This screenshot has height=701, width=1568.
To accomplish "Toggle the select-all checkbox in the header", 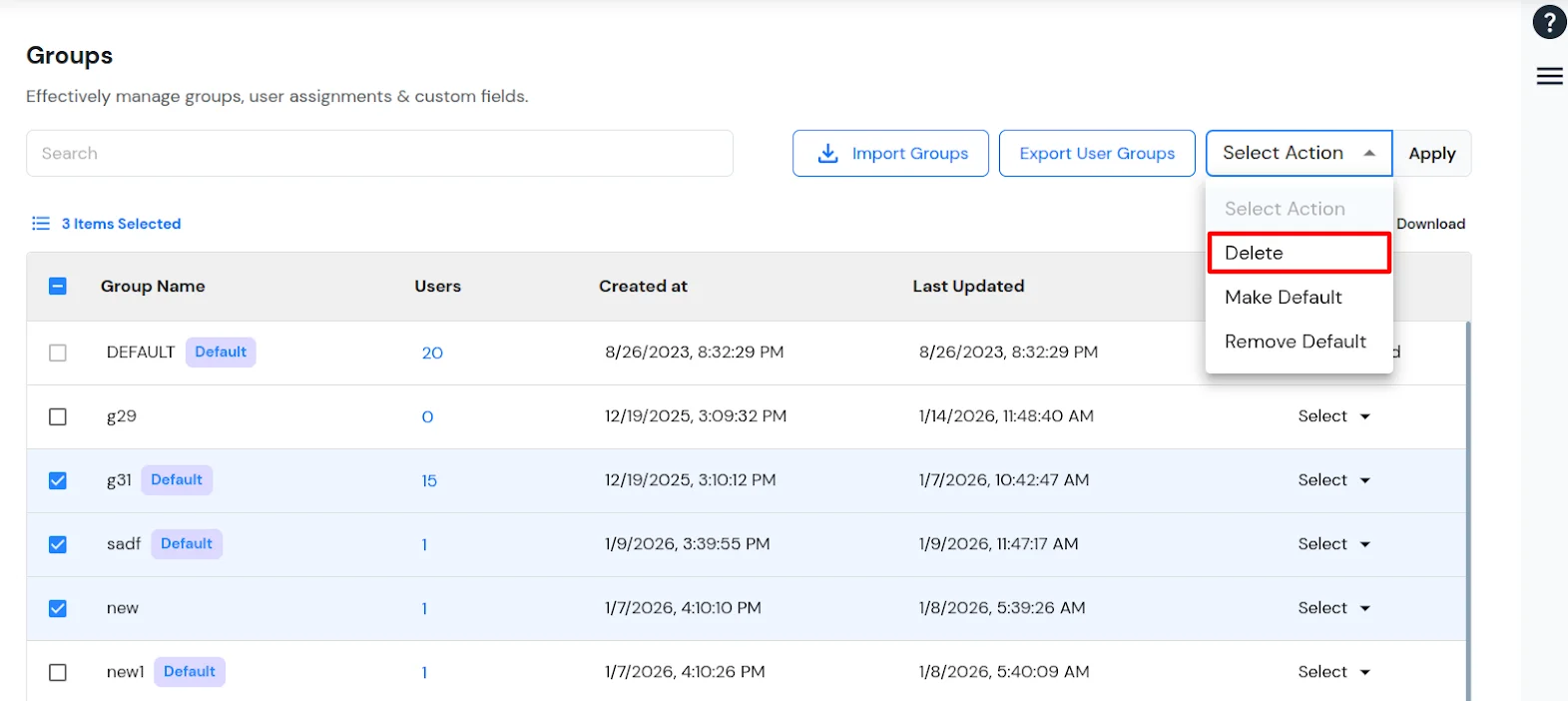I will pyautogui.click(x=58, y=287).
